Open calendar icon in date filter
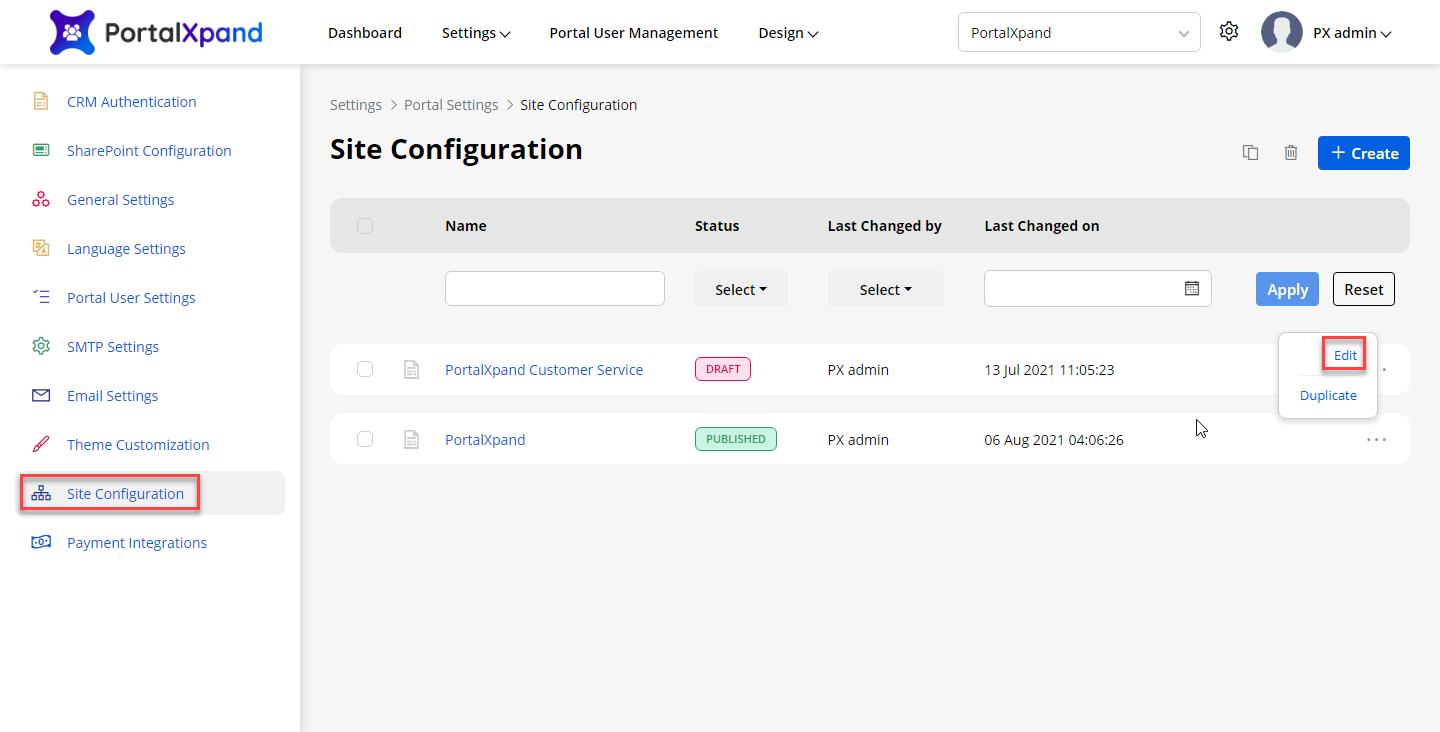 tap(1192, 289)
